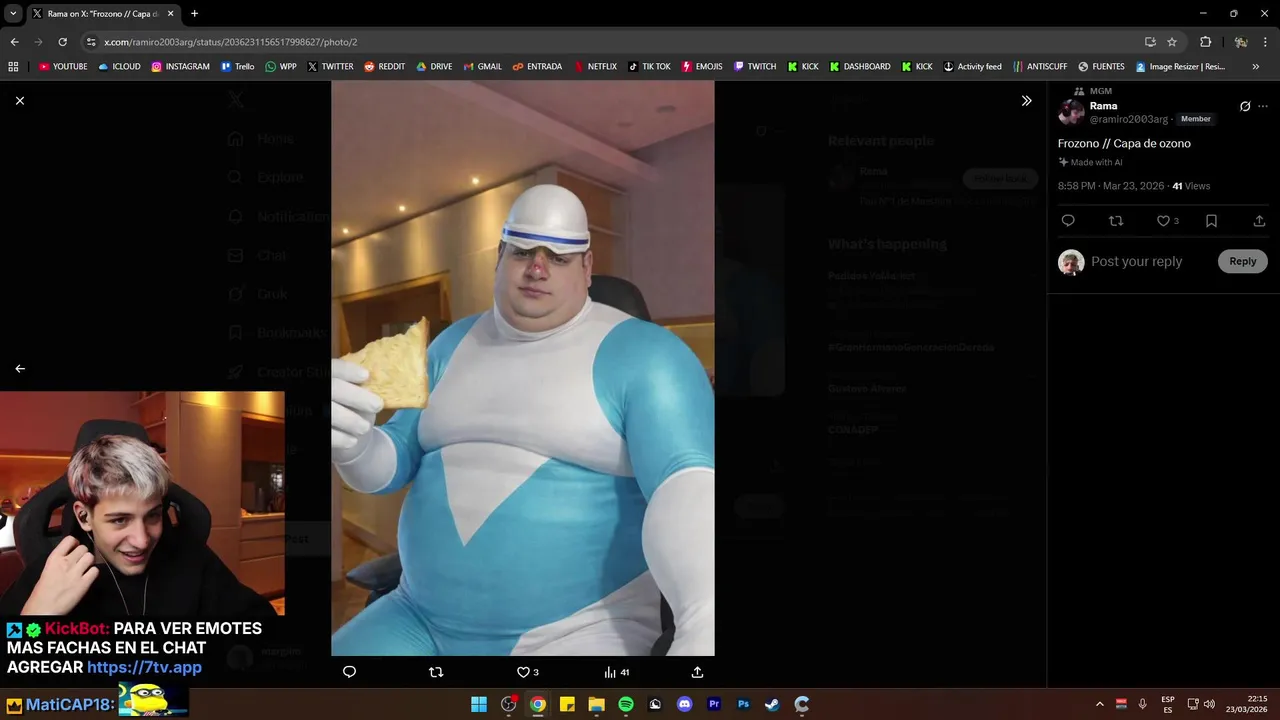
Task: Open Spotify from the taskbar
Action: [626, 704]
